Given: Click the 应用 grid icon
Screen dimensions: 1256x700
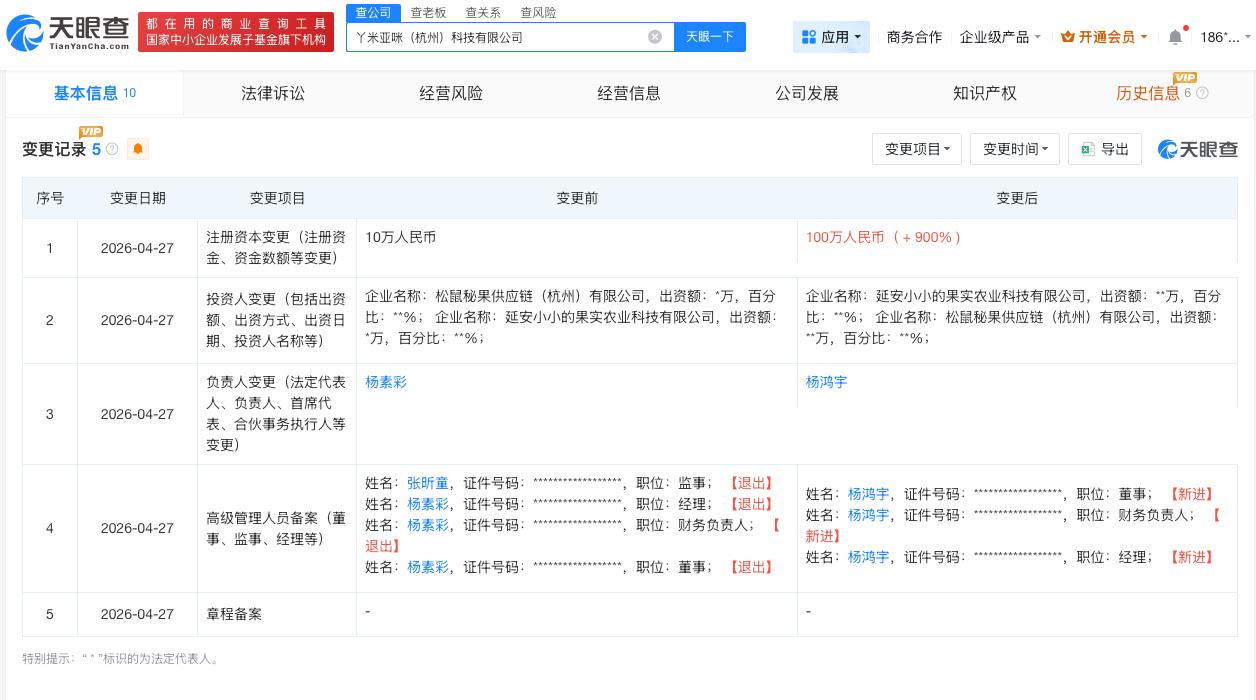Looking at the screenshot, I should [x=810, y=37].
